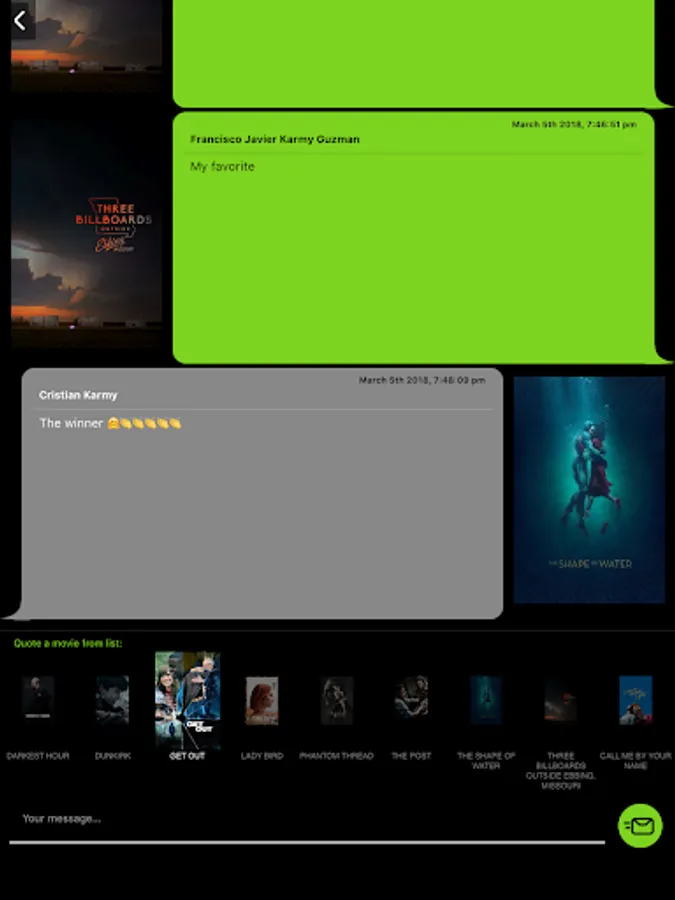Click 'The winner' message text

(110, 423)
